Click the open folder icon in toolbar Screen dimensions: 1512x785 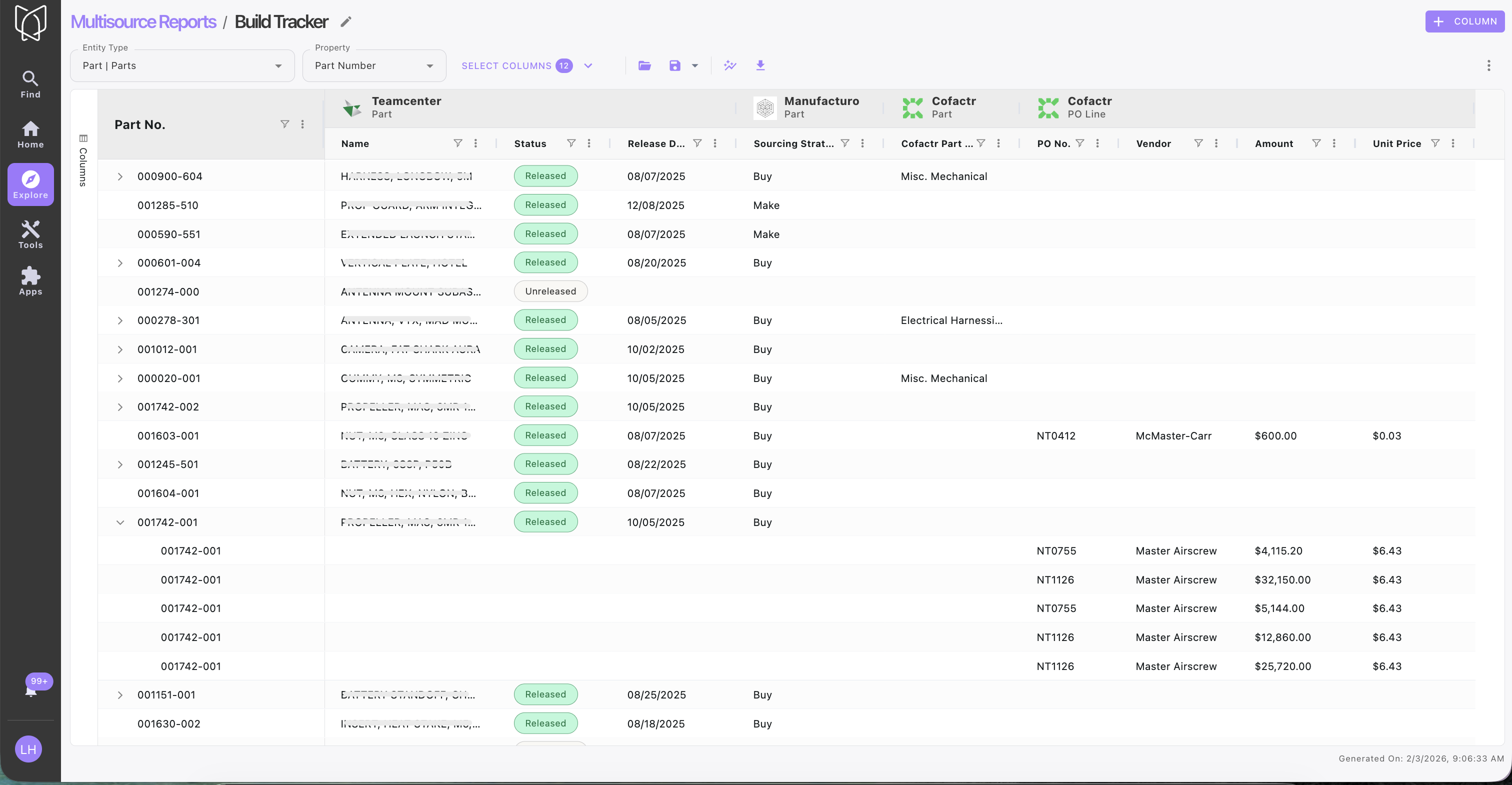click(644, 66)
